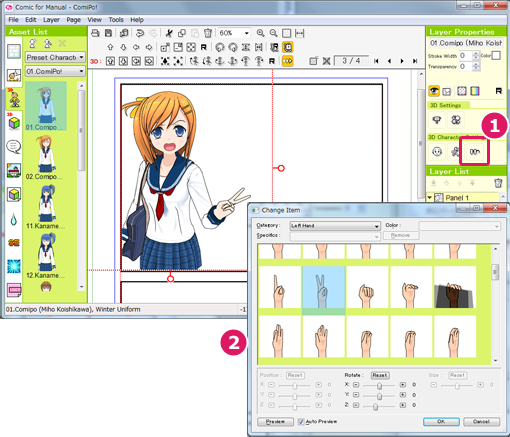The height and width of the screenshot is (437, 510).
Task: Increase Transparency with the up stepper
Action: coord(476,64)
